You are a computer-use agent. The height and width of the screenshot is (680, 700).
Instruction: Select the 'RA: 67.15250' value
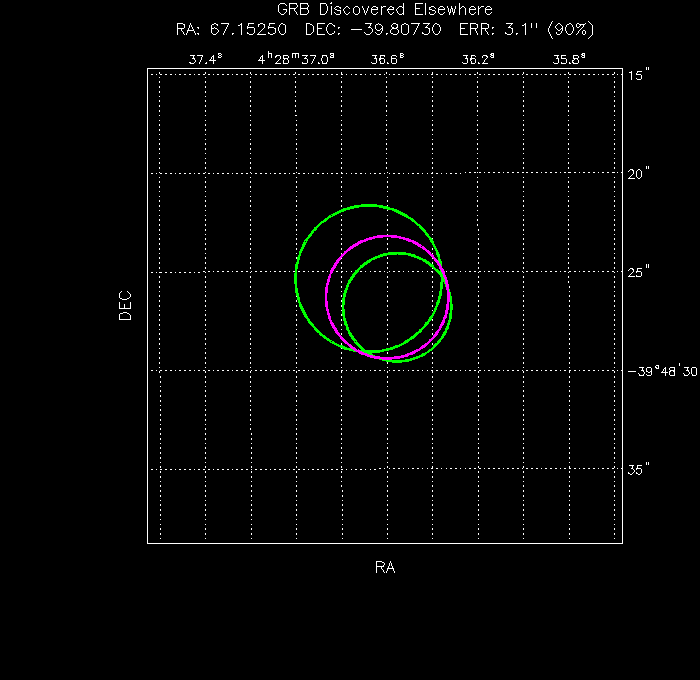tap(231, 29)
